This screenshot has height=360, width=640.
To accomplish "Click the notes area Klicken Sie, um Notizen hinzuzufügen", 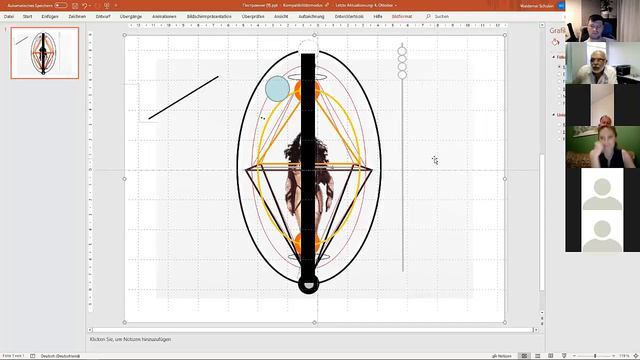I will (130, 339).
